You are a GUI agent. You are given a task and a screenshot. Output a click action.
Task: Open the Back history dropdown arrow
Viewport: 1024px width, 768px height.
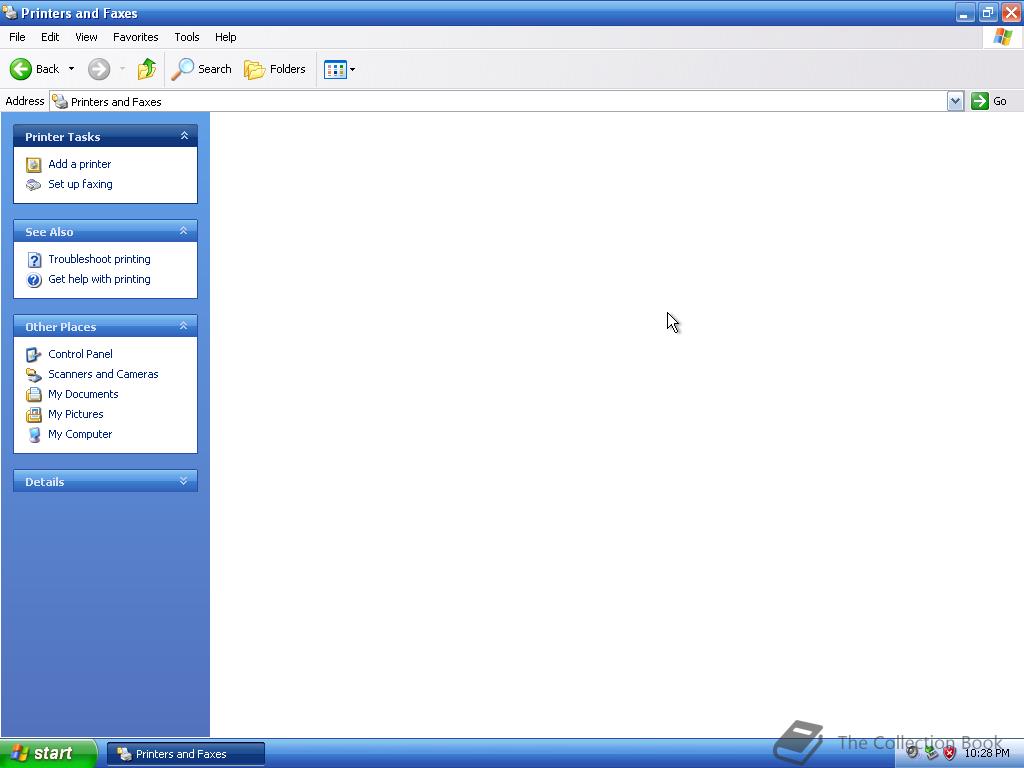[71, 69]
